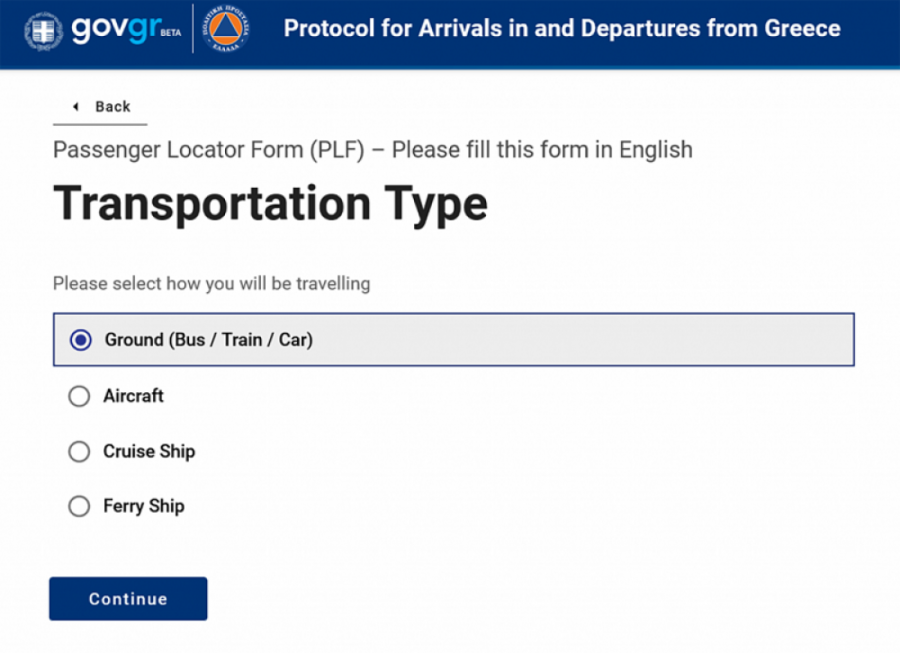Choose the Aircraft radio button
This screenshot has height=653, width=900.
point(79,397)
